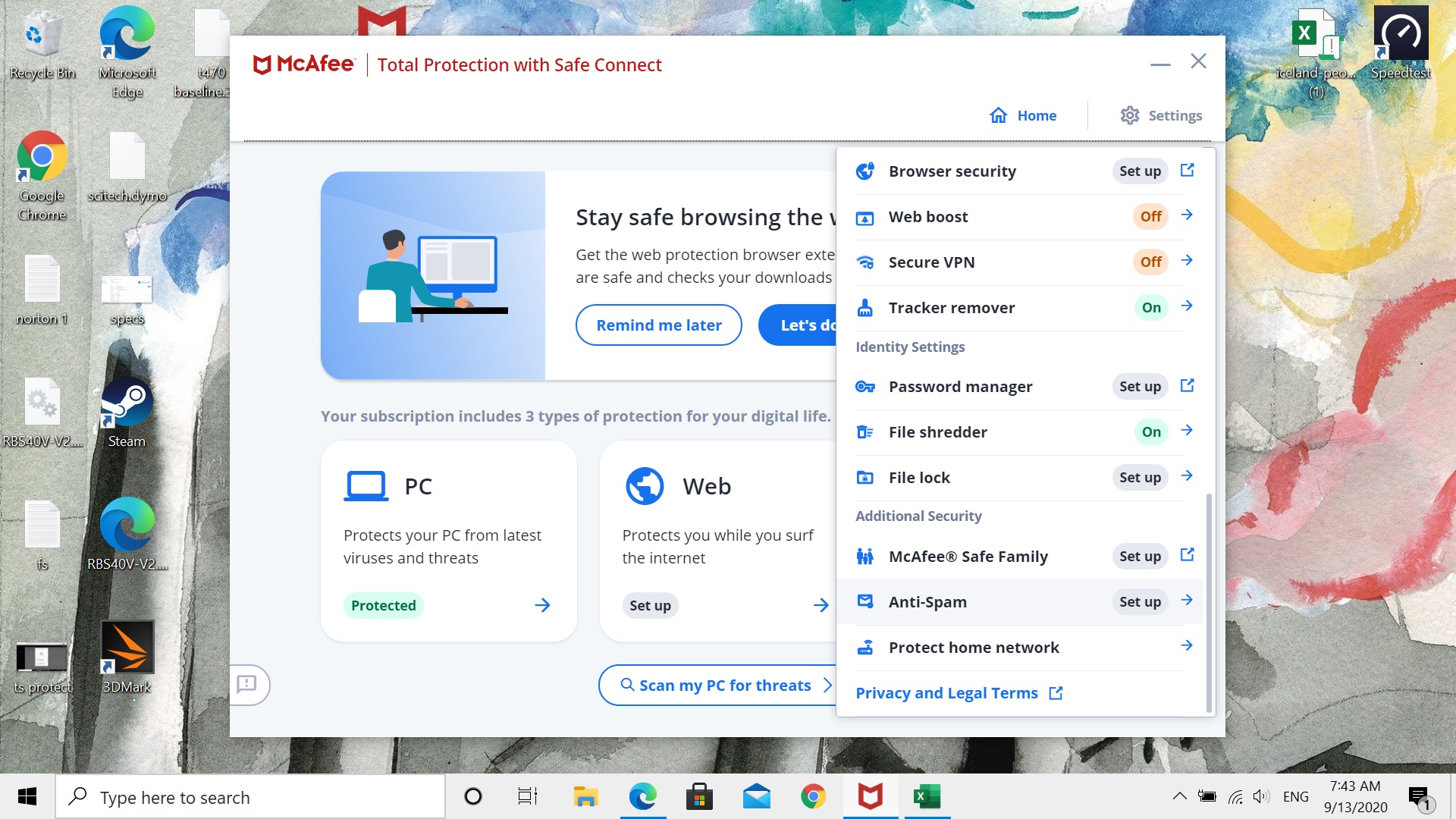Screen dimensions: 1456x819
Task: Open Steam desktop shortcut
Action: 127,413
